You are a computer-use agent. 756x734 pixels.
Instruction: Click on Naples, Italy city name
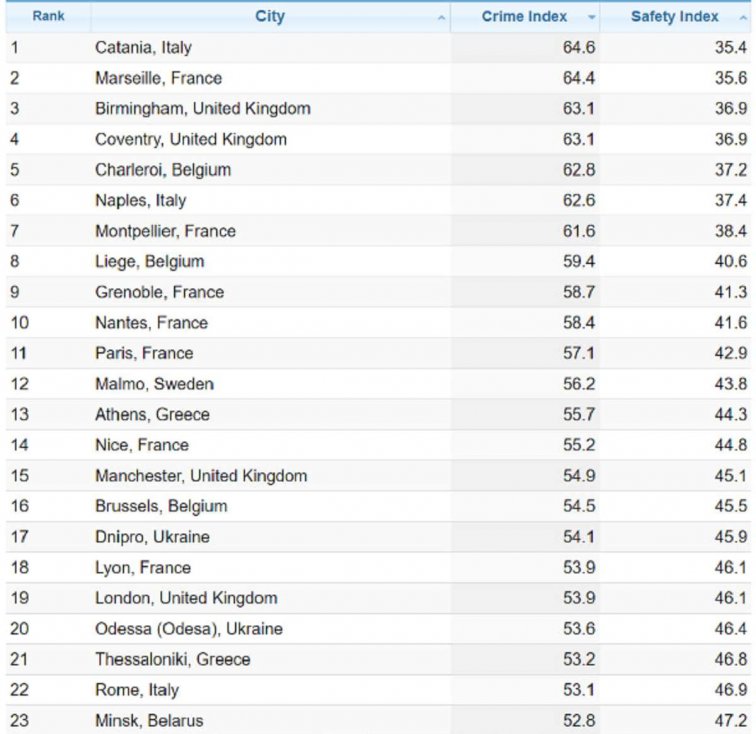click(140, 200)
